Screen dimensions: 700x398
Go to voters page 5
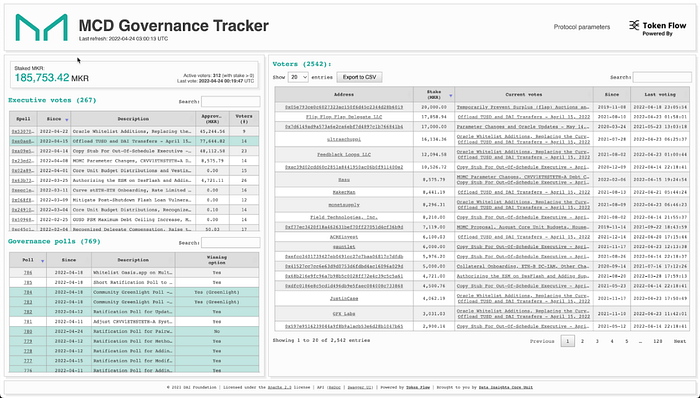[x=626, y=341]
